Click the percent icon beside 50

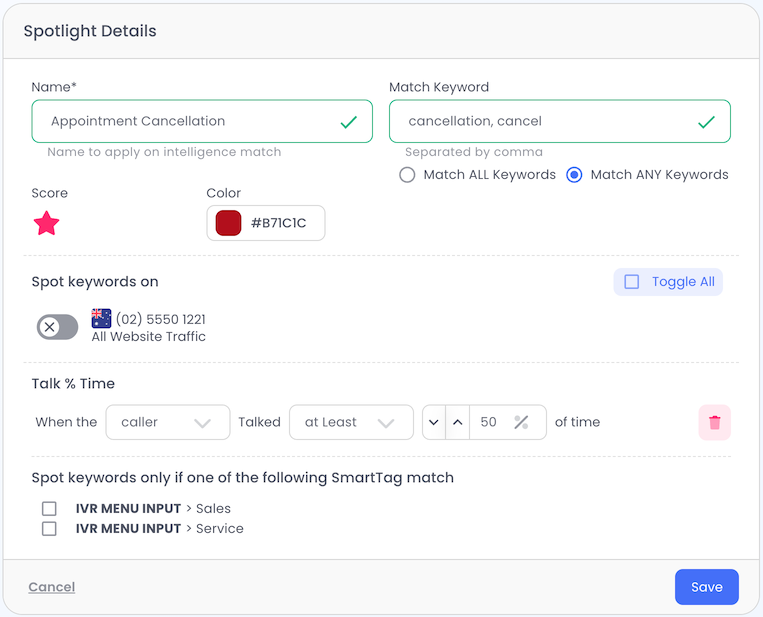521,422
